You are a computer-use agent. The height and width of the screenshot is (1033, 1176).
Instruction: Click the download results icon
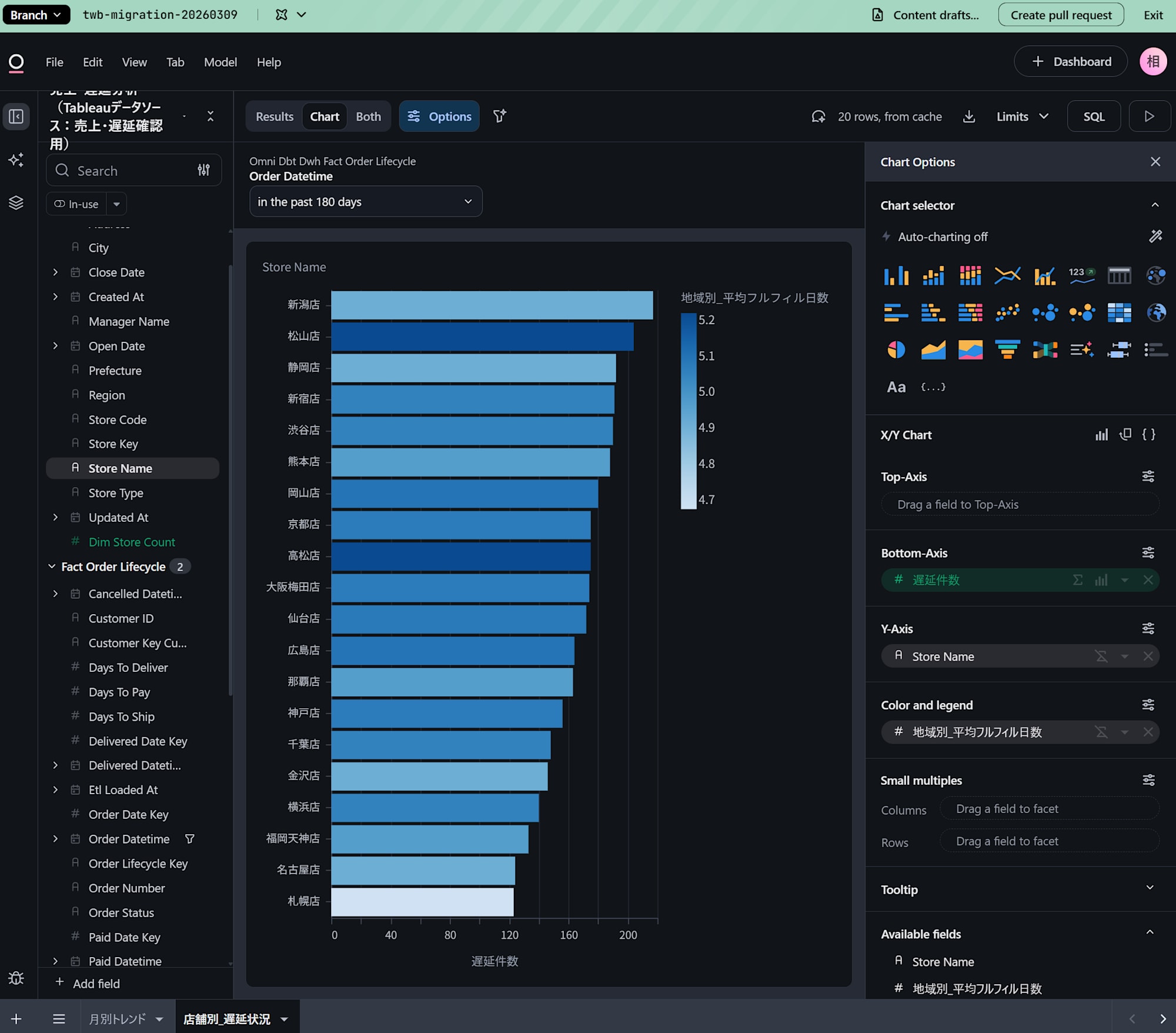coord(969,116)
